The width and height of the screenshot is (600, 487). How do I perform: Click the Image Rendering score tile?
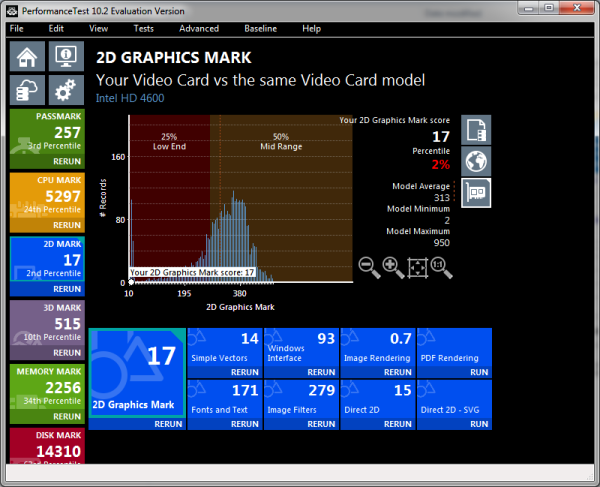tap(378, 347)
